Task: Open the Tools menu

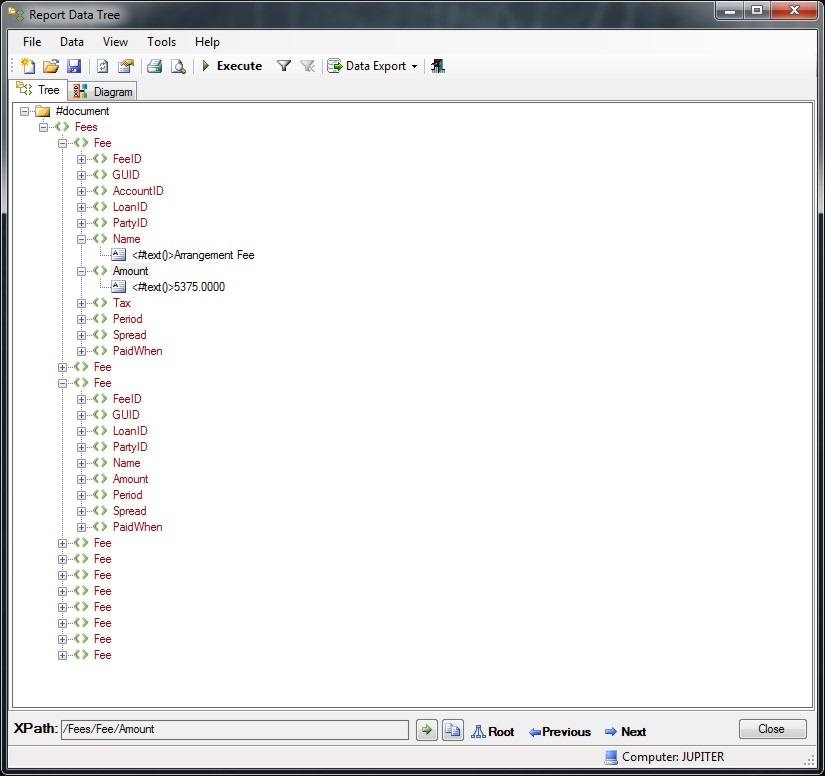Action: coord(161,42)
